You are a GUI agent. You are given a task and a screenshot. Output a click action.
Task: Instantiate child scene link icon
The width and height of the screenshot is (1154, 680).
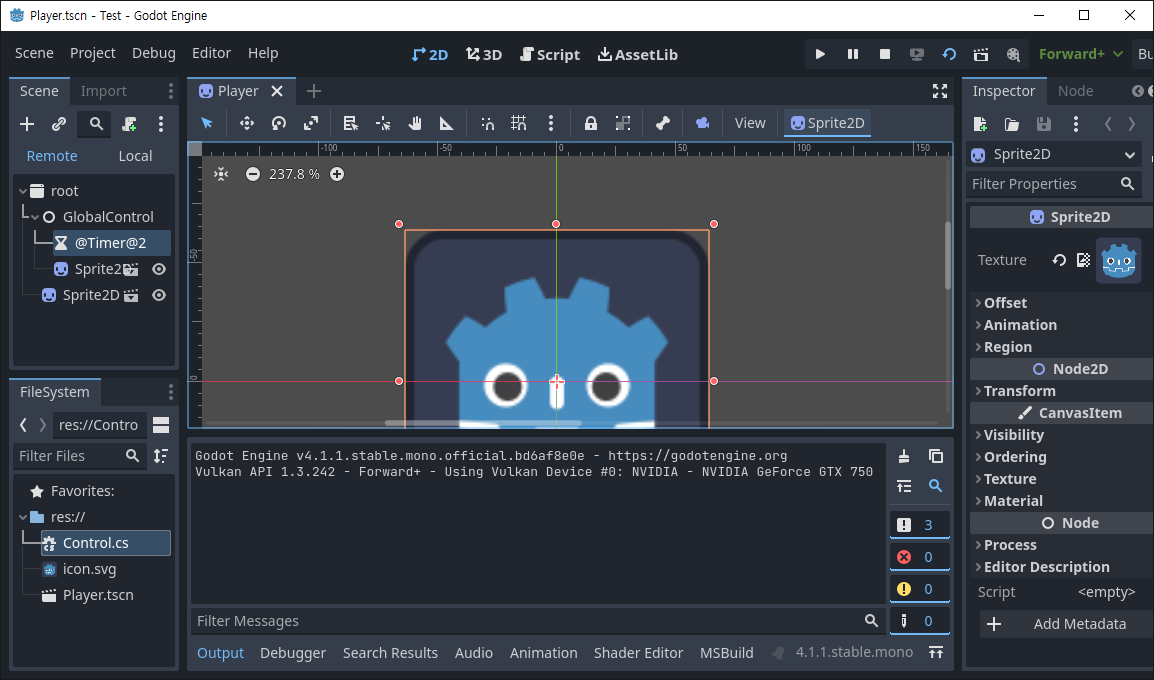pos(59,124)
